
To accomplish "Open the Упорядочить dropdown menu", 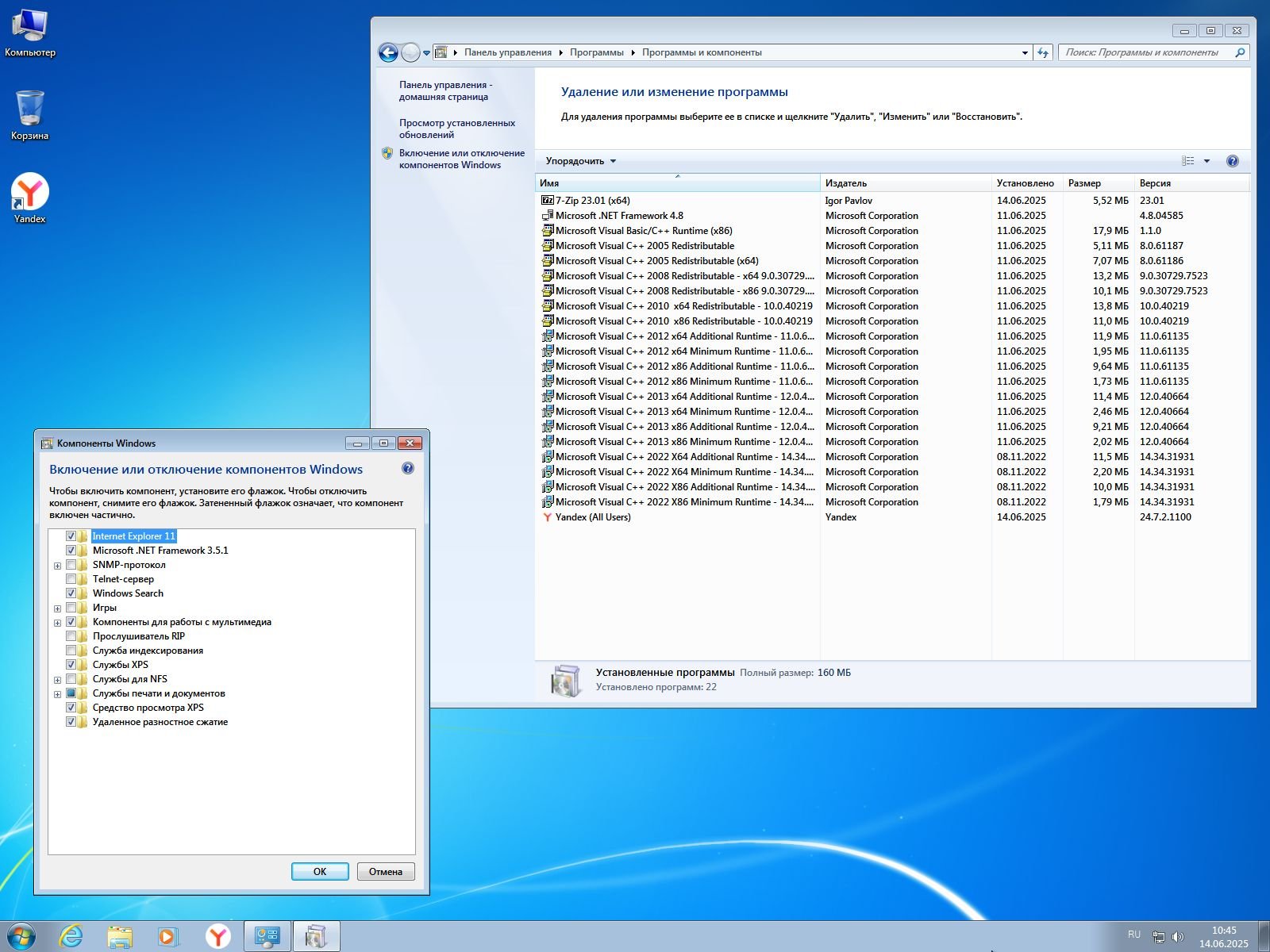I will (580, 161).
